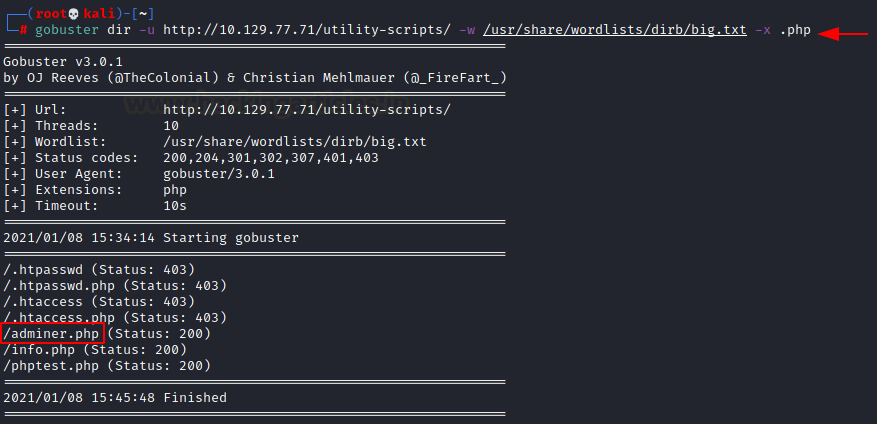Click the red # prompt symbol
877x424 pixels.
pos(23,30)
